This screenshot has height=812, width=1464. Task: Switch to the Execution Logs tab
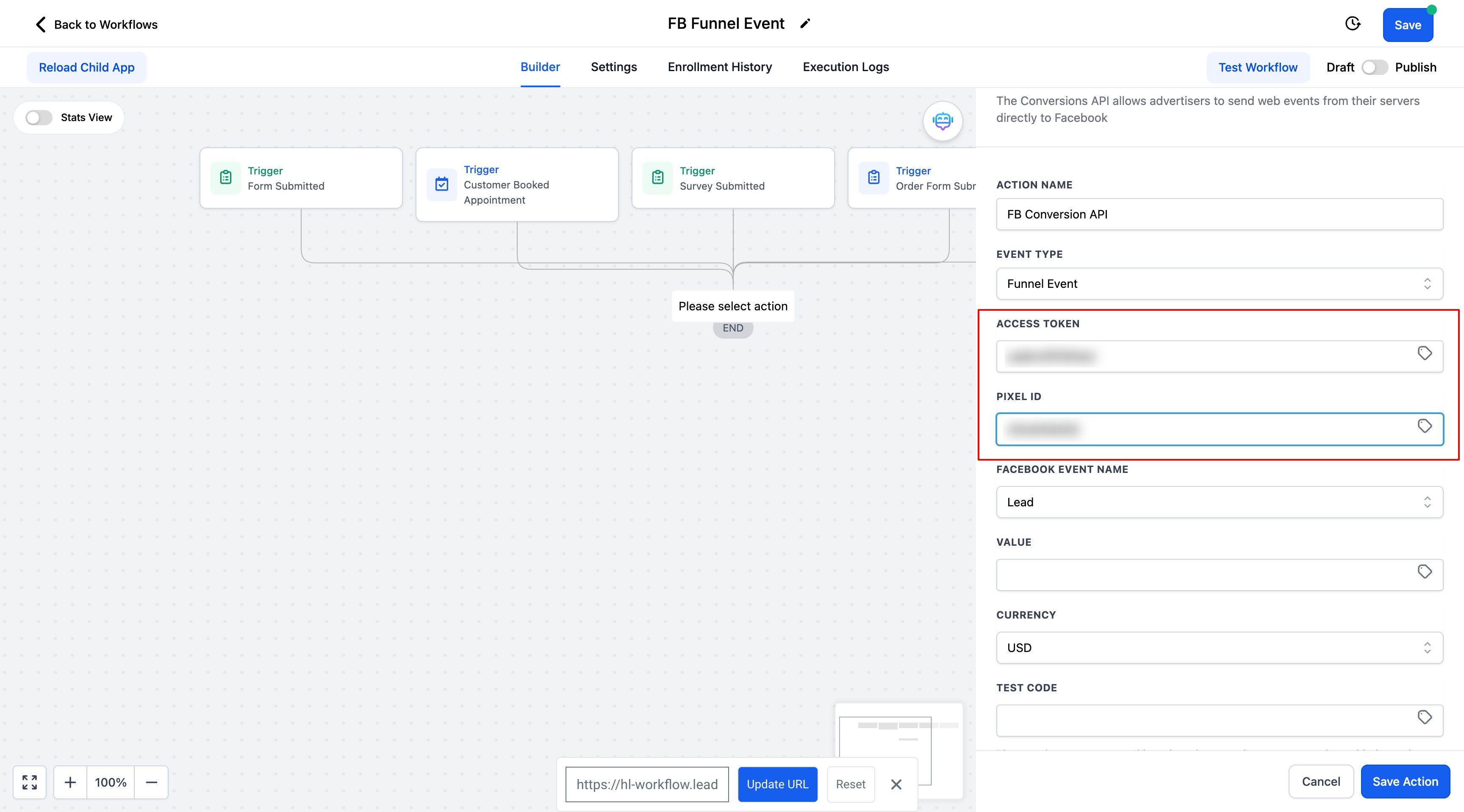[x=846, y=67]
